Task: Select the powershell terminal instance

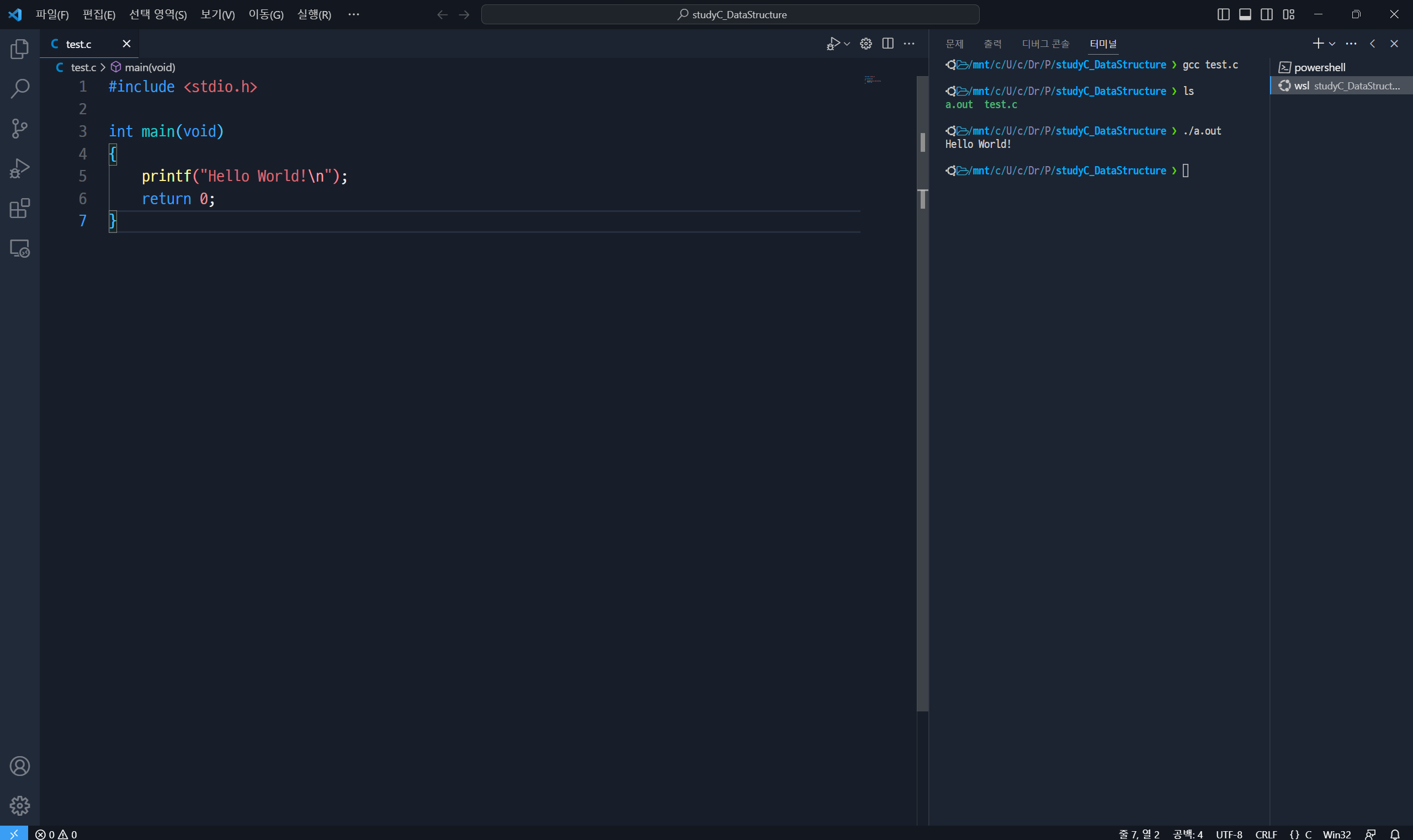Action: pos(1342,67)
